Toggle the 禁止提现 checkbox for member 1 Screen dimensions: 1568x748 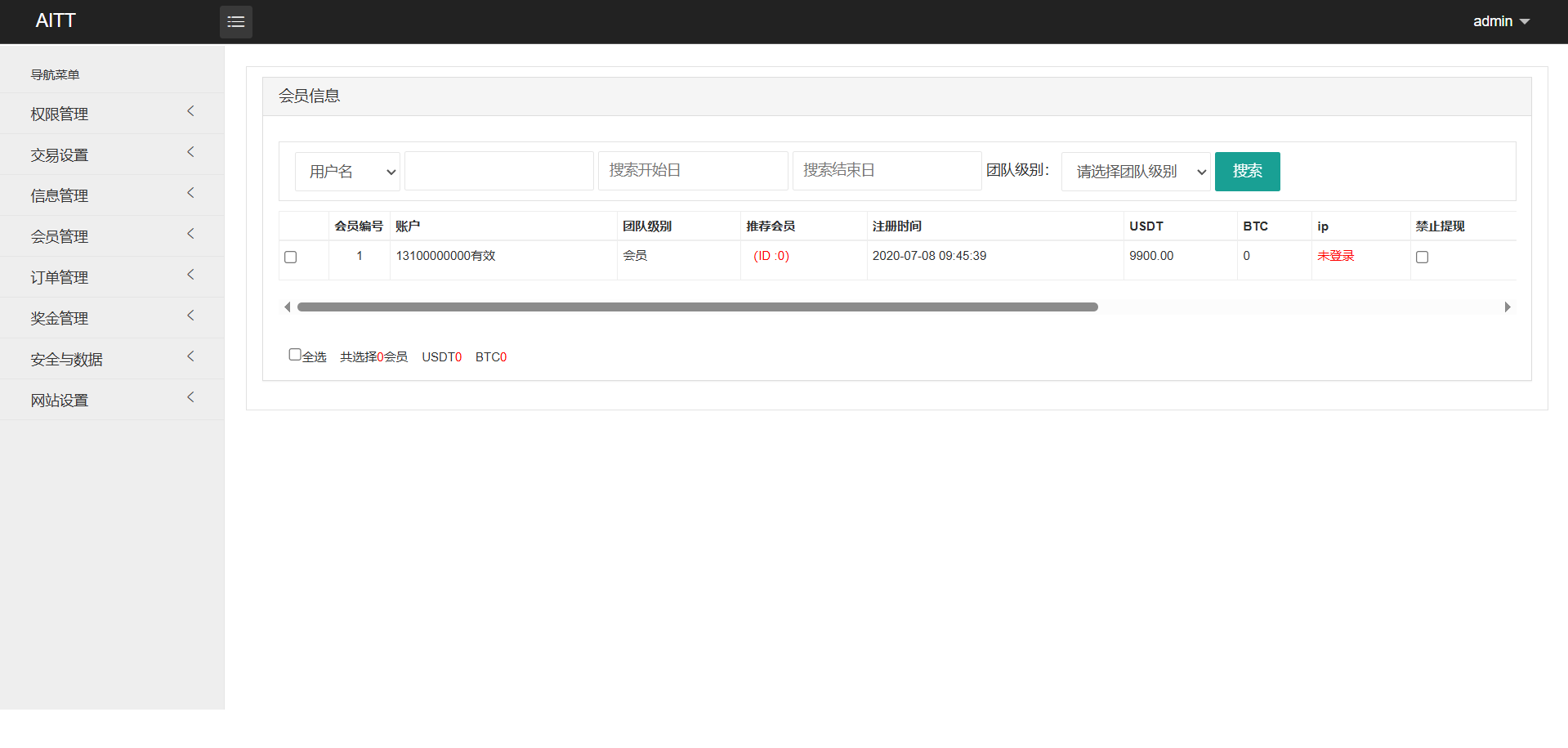click(1422, 258)
